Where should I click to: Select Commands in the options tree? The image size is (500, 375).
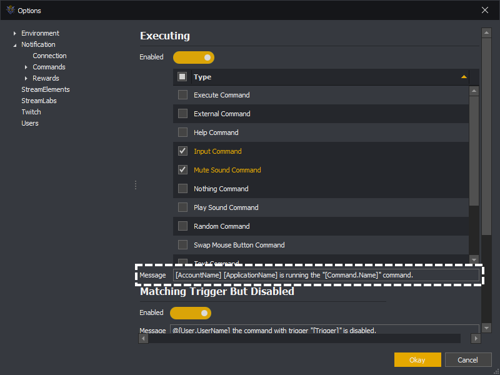pyautogui.click(x=49, y=67)
